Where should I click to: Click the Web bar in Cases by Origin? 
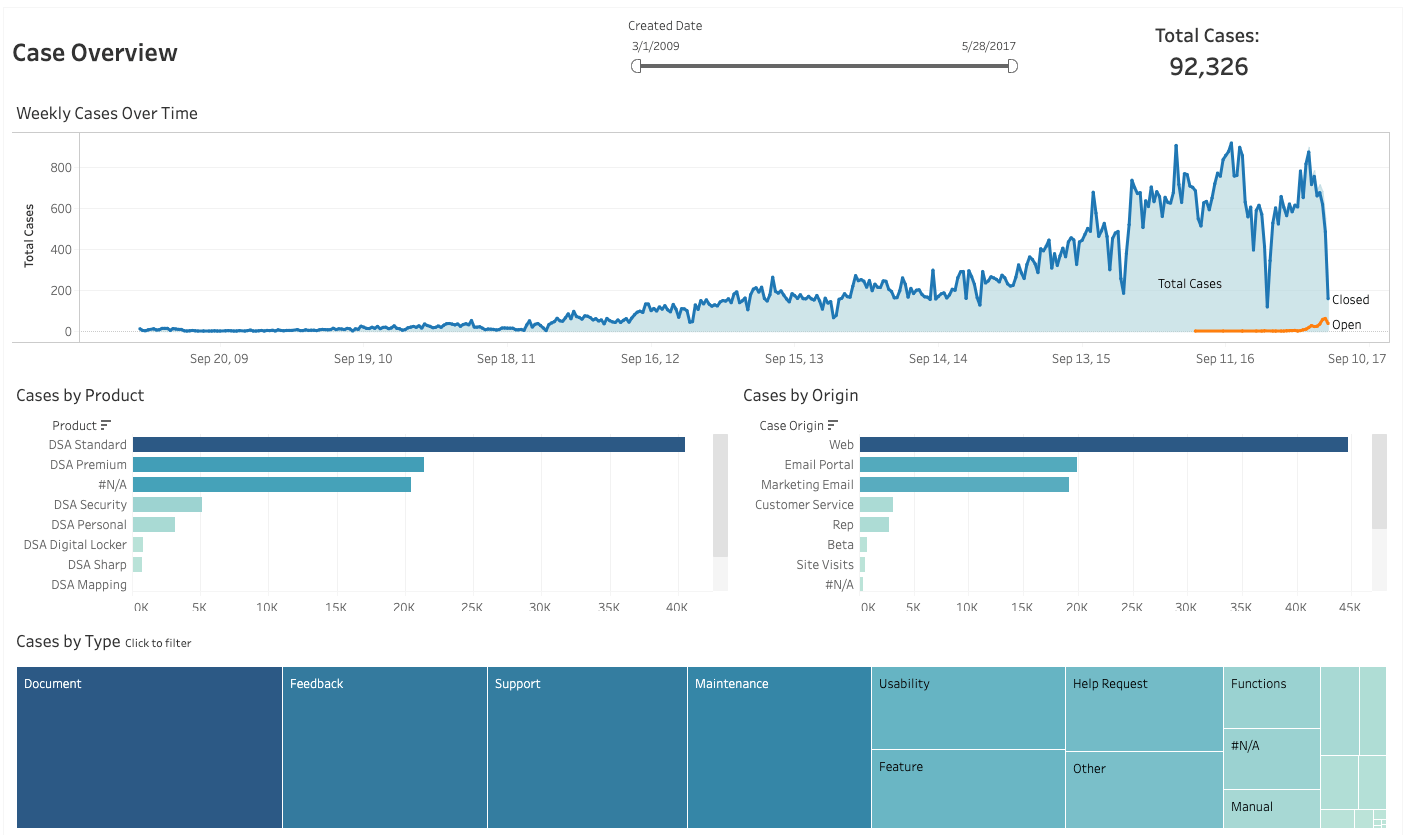[1103, 445]
